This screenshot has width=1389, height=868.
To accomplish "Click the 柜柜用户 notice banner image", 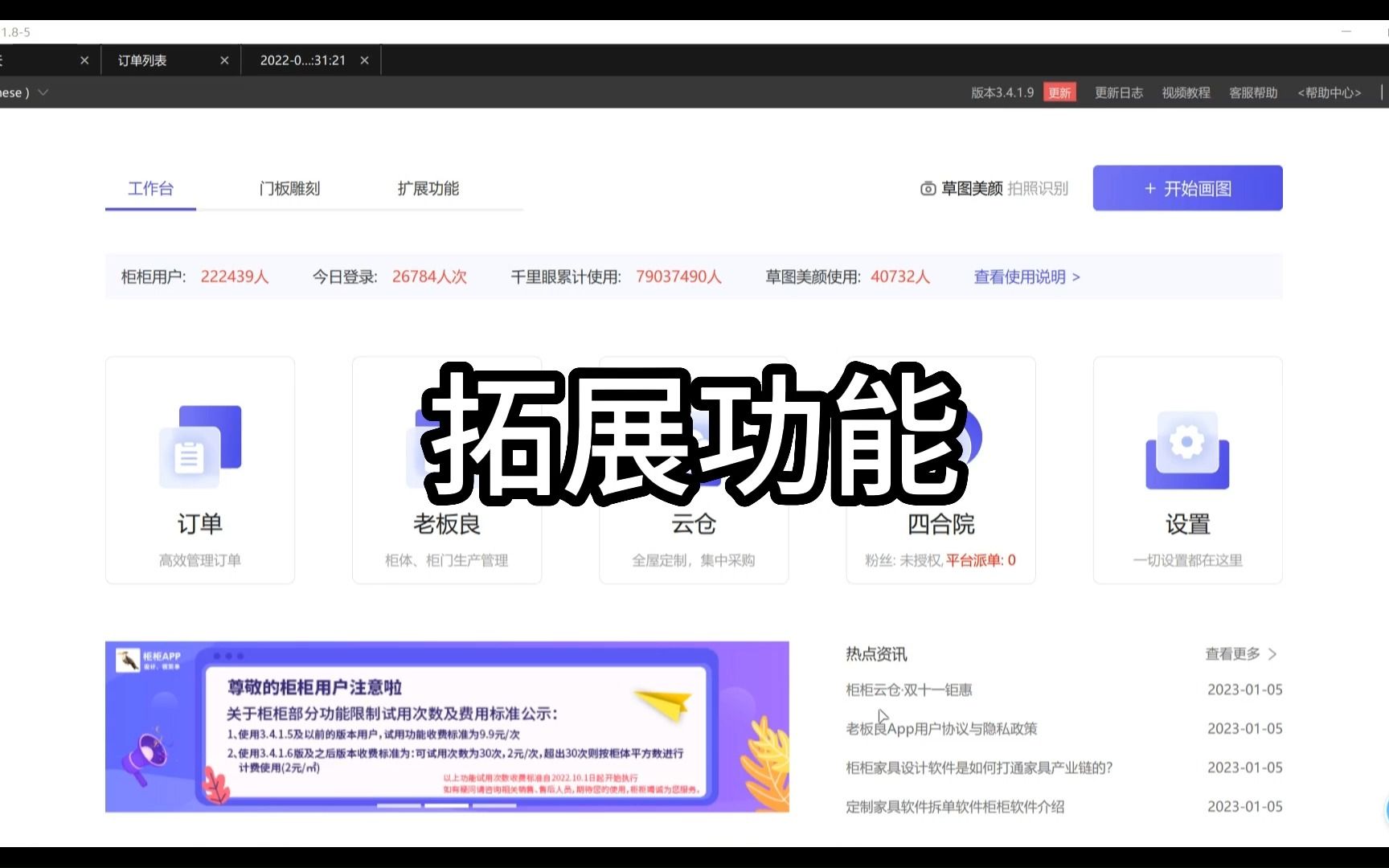I will click(447, 727).
